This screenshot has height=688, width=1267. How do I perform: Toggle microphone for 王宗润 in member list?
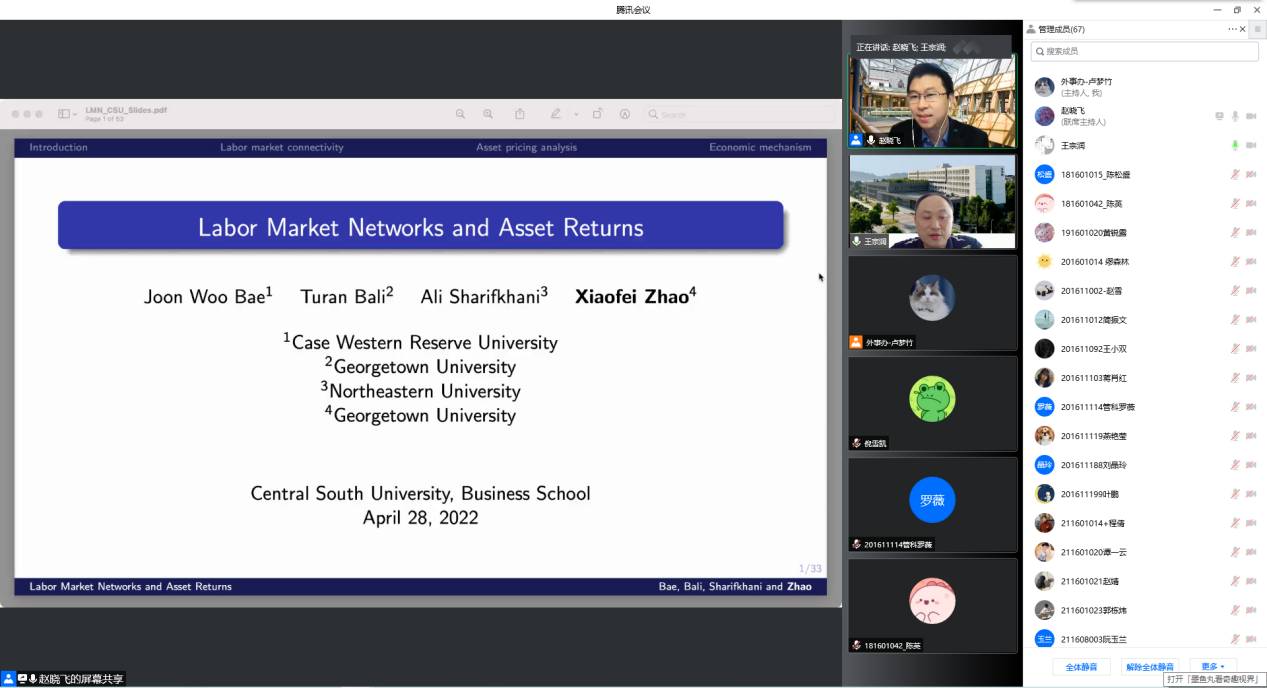[x=1235, y=145]
